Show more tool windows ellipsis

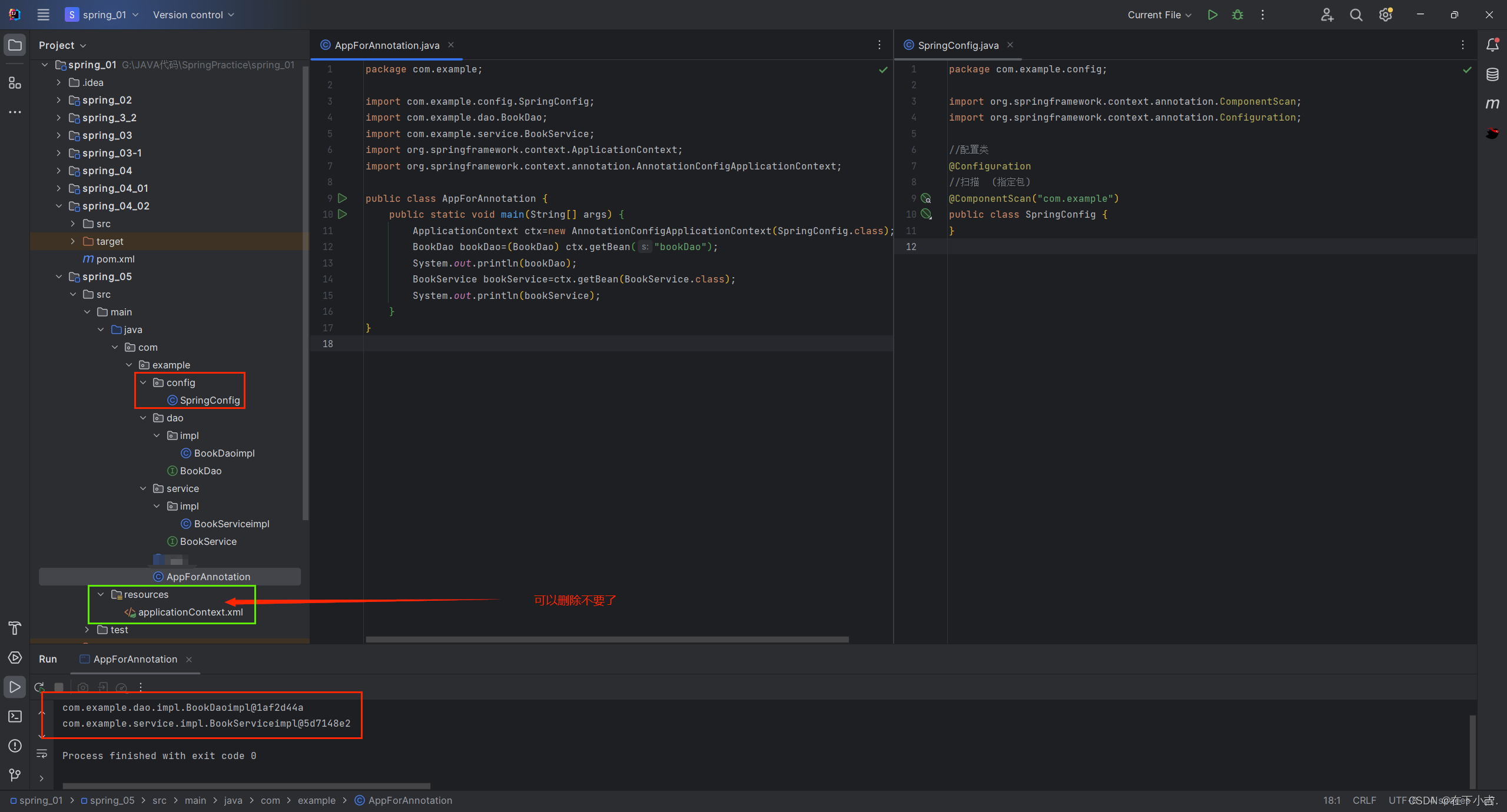point(15,112)
